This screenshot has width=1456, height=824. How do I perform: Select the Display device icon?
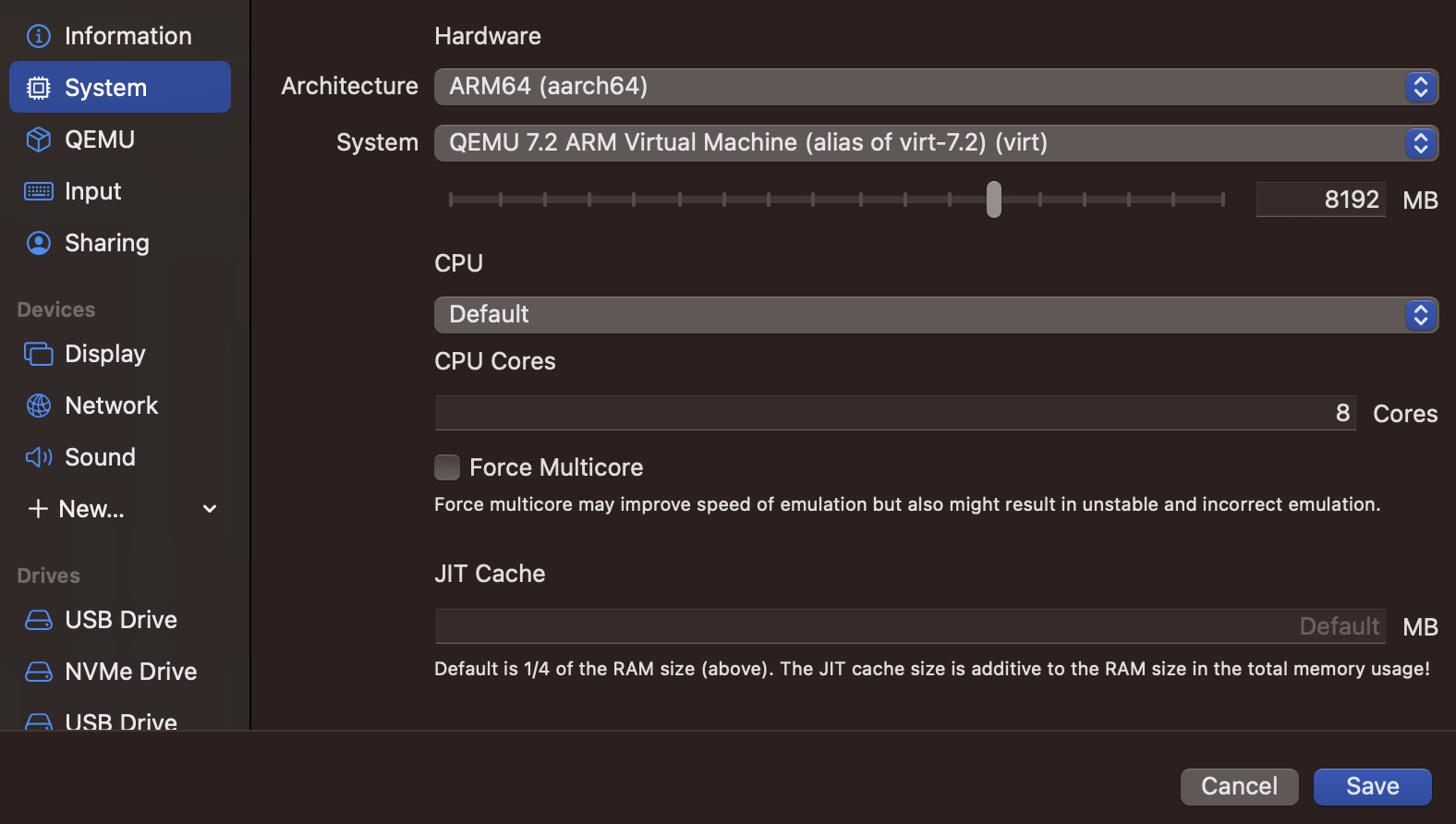(x=39, y=354)
